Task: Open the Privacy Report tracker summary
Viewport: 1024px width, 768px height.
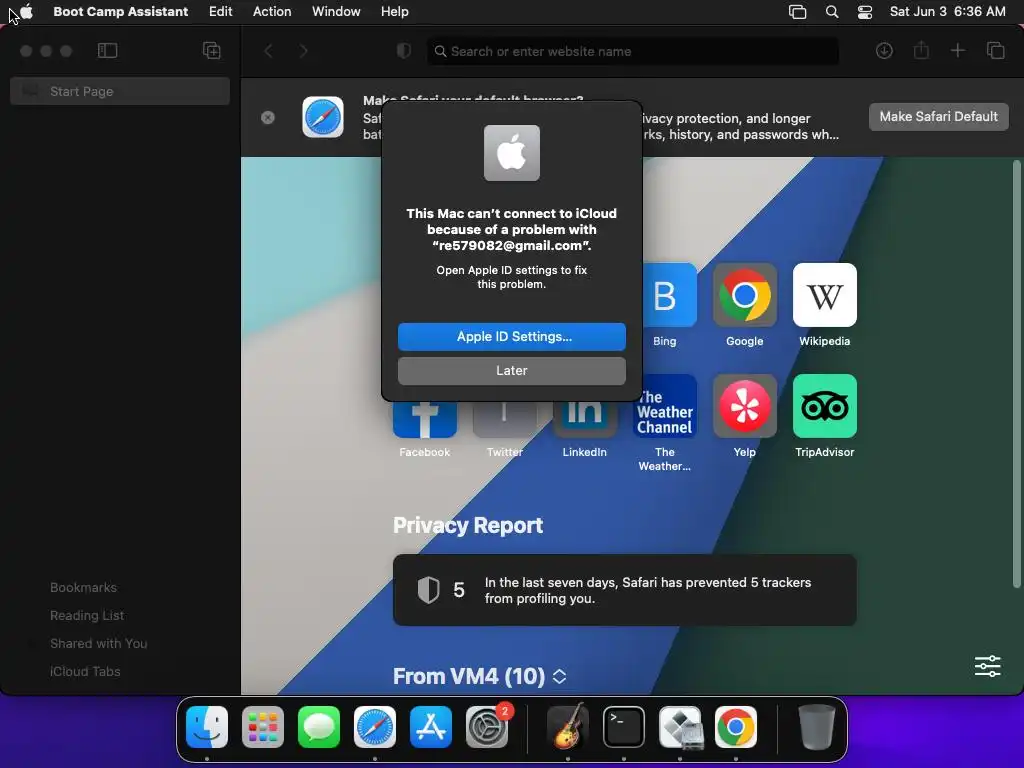Action: pyautogui.click(x=625, y=590)
